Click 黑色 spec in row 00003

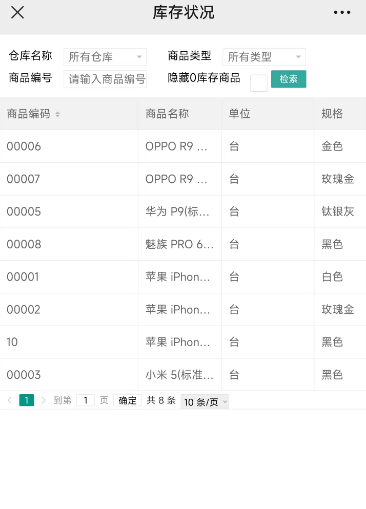tap(332, 375)
